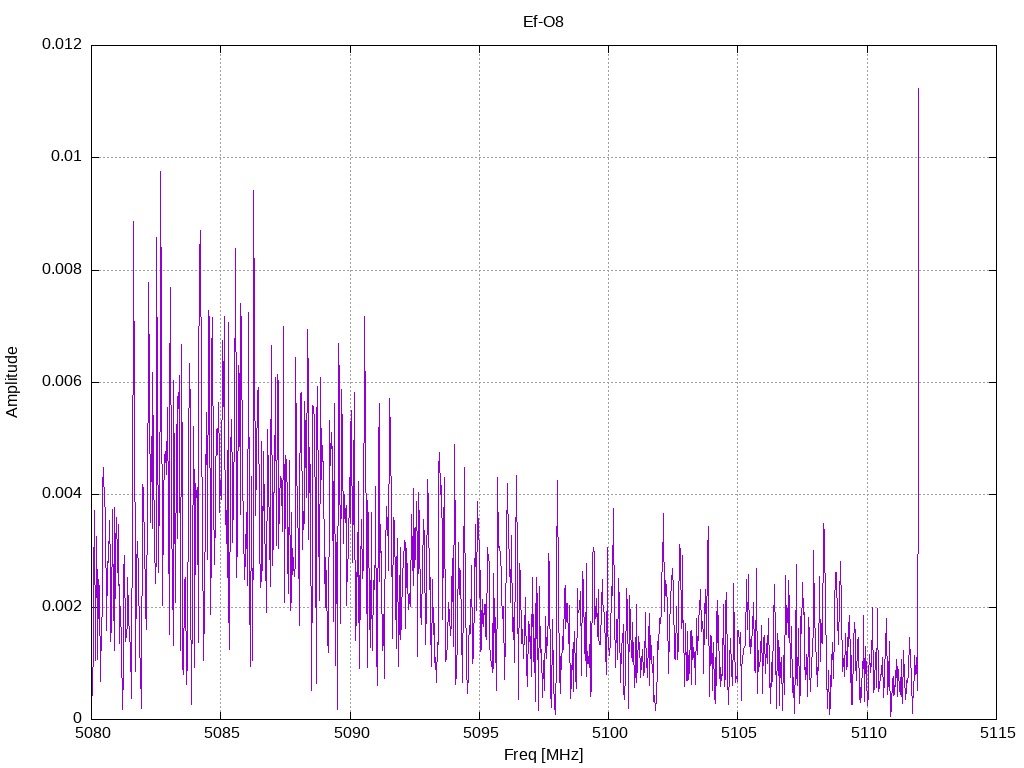Click the 5100 x-axis tick label
Screen dimensions: 1024x768
click(609, 733)
